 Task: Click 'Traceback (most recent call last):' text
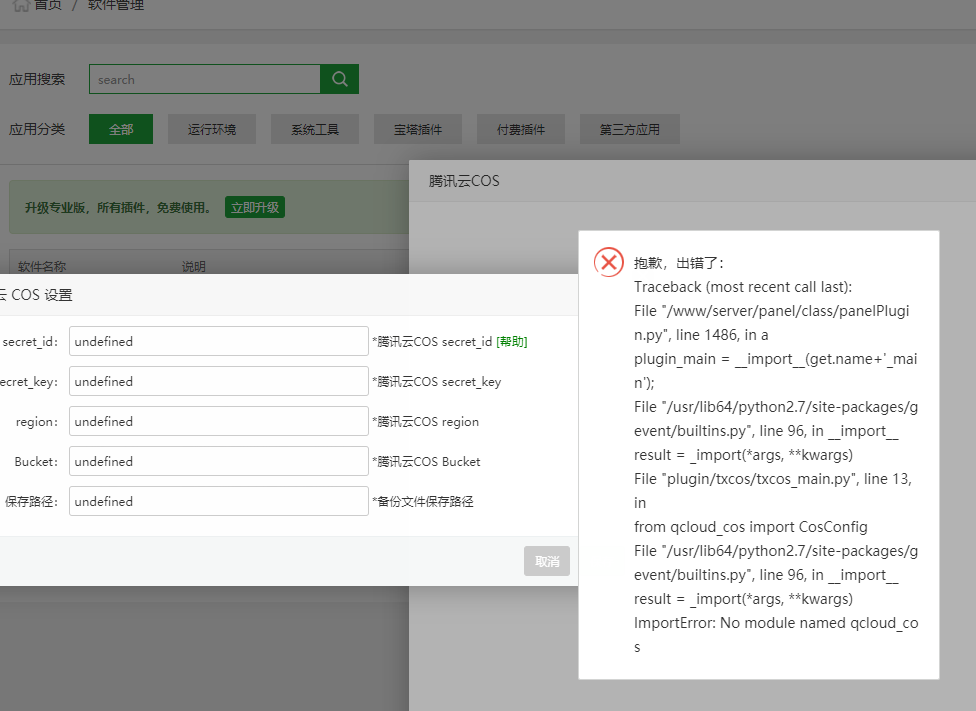tap(743, 286)
